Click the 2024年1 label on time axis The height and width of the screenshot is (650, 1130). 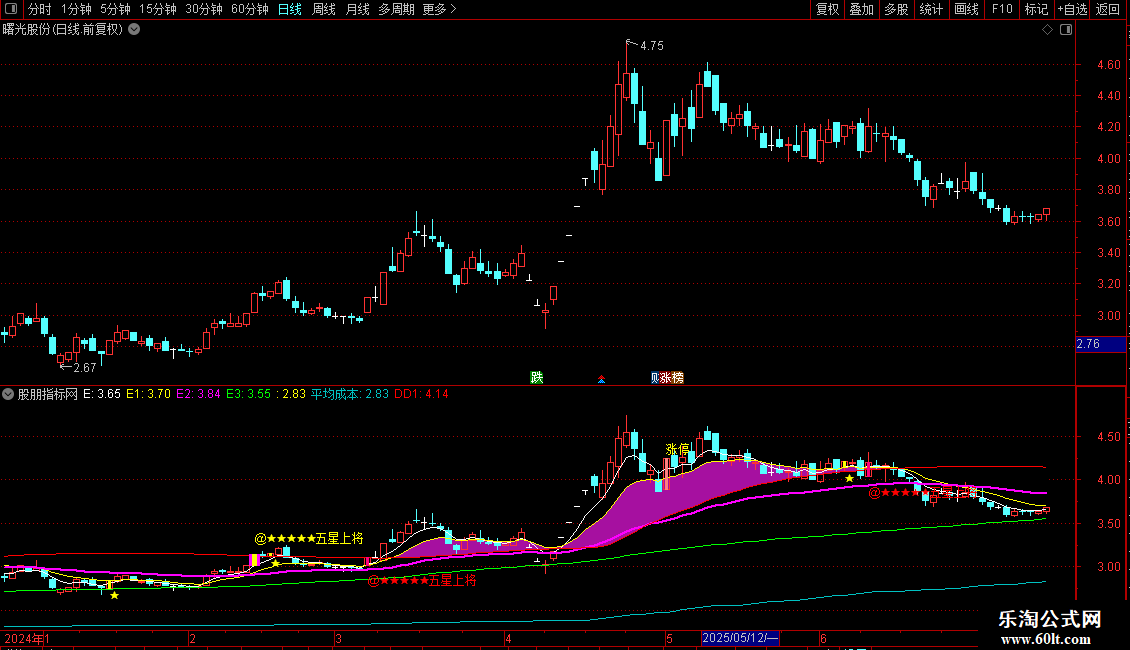pyautogui.click(x=27, y=638)
